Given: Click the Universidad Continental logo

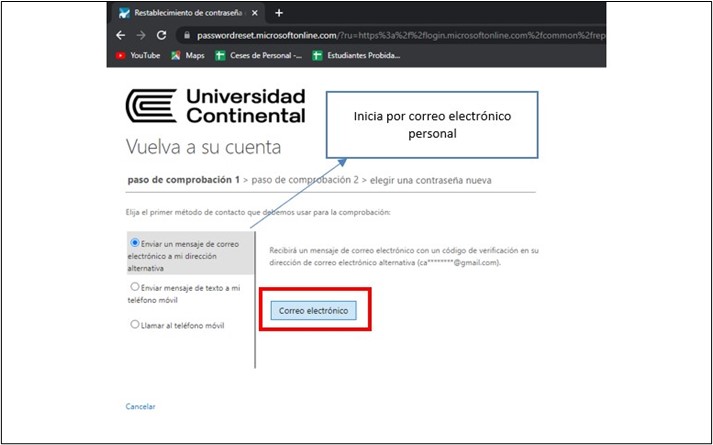Looking at the screenshot, I should point(216,106).
